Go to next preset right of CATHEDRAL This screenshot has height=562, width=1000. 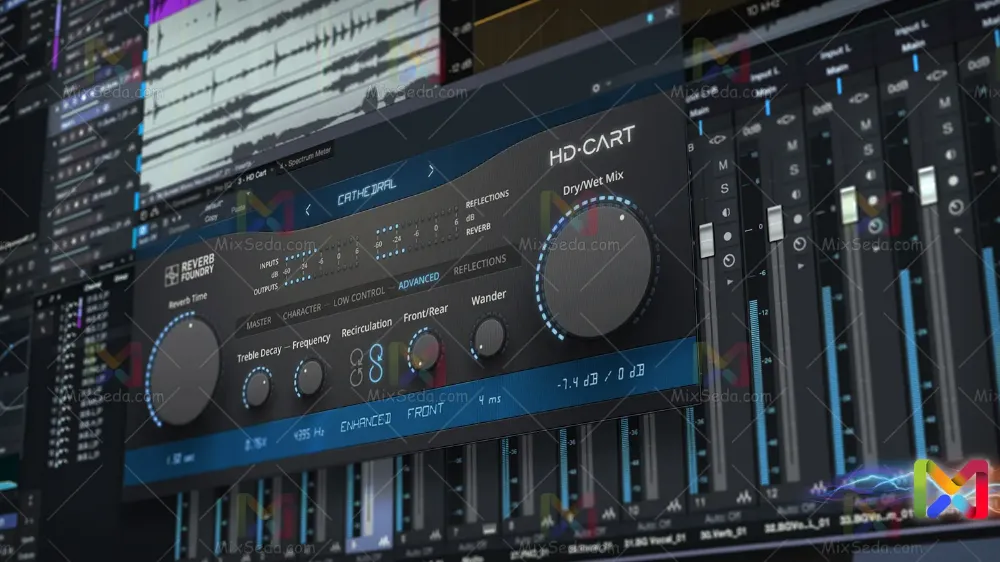pyautogui.click(x=431, y=171)
